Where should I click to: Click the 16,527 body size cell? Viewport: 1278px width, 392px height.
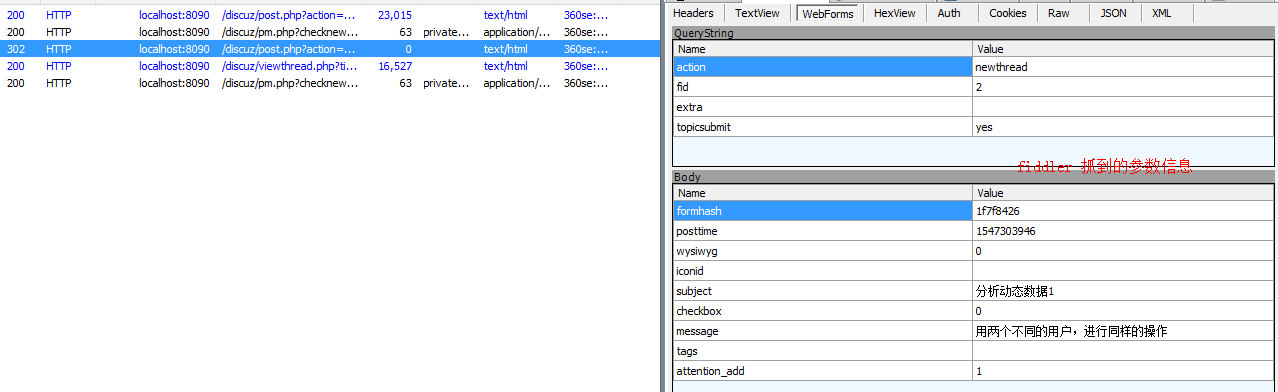[395, 66]
